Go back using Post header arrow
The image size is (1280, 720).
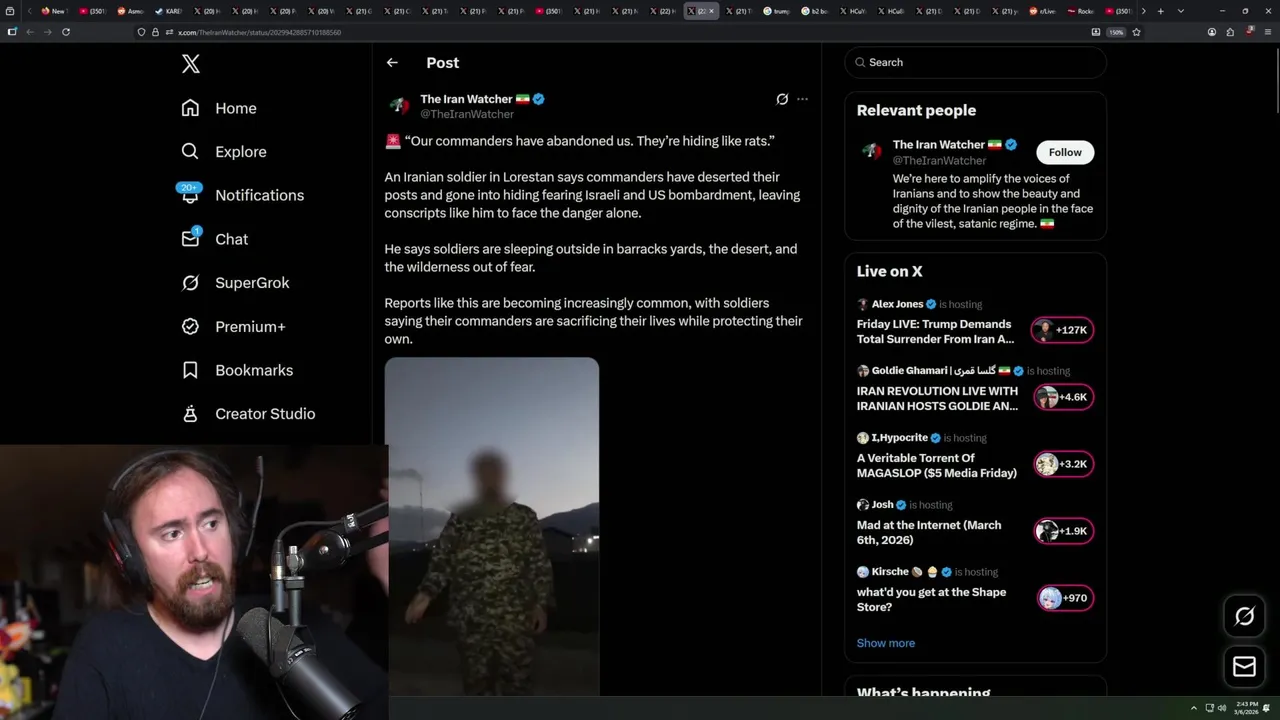tap(392, 62)
